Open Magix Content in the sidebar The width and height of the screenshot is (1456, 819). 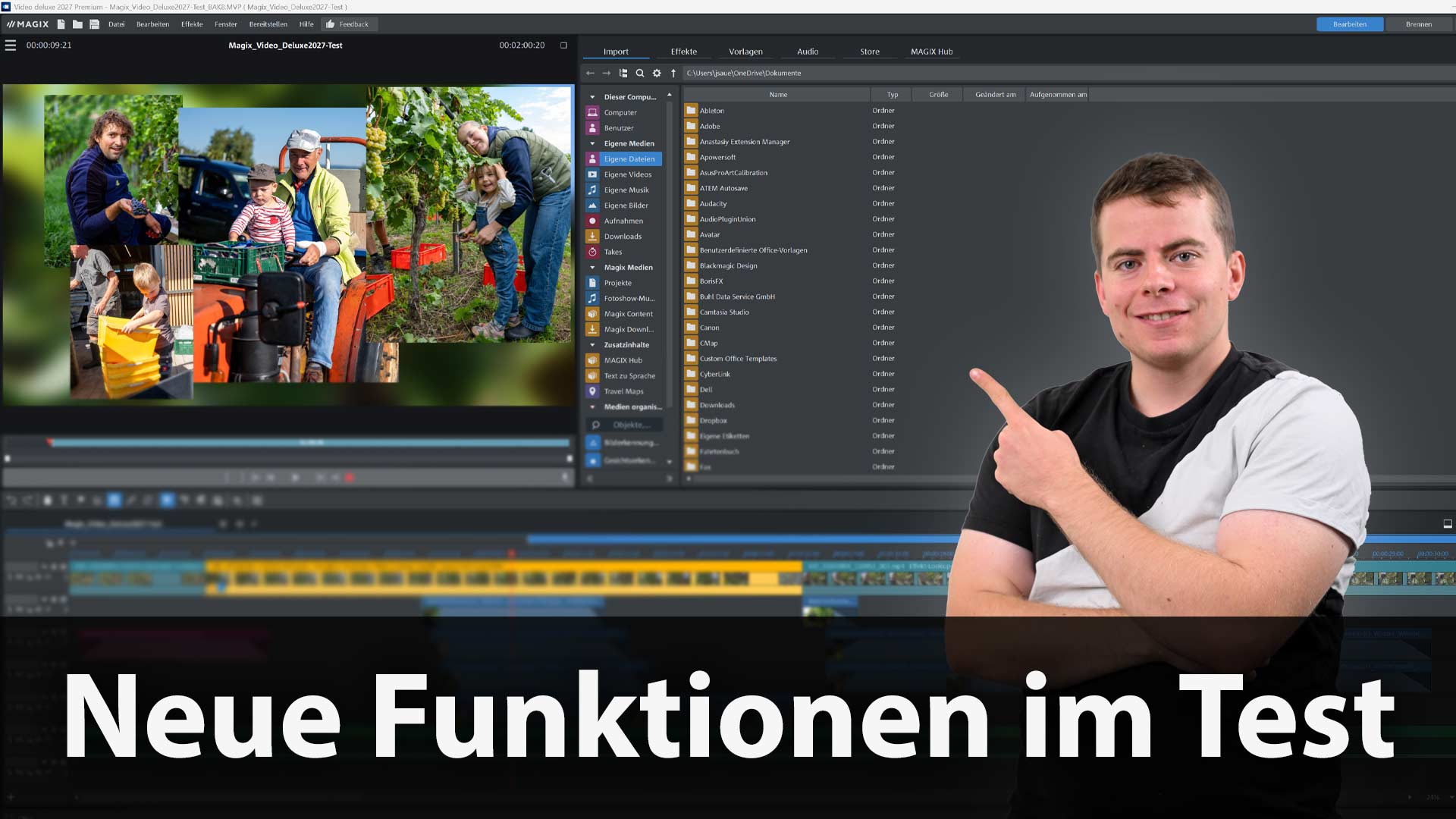[623, 314]
